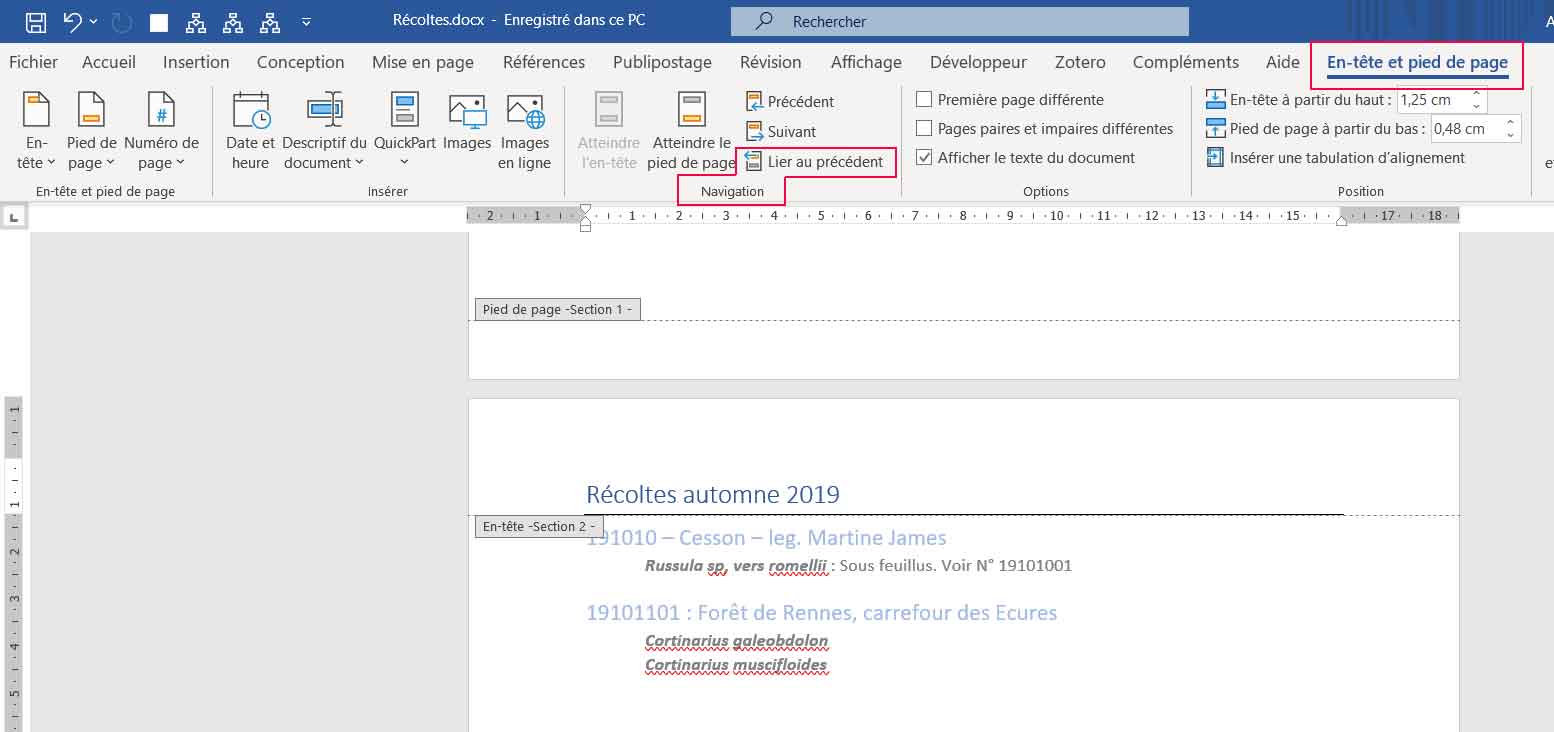
Task: Go to the Suivant section header
Action: click(x=781, y=132)
